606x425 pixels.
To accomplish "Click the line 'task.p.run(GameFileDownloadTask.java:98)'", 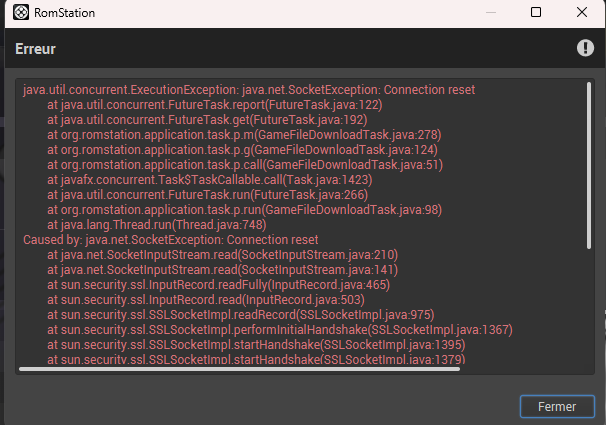I will pyautogui.click(x=244, y=210).
